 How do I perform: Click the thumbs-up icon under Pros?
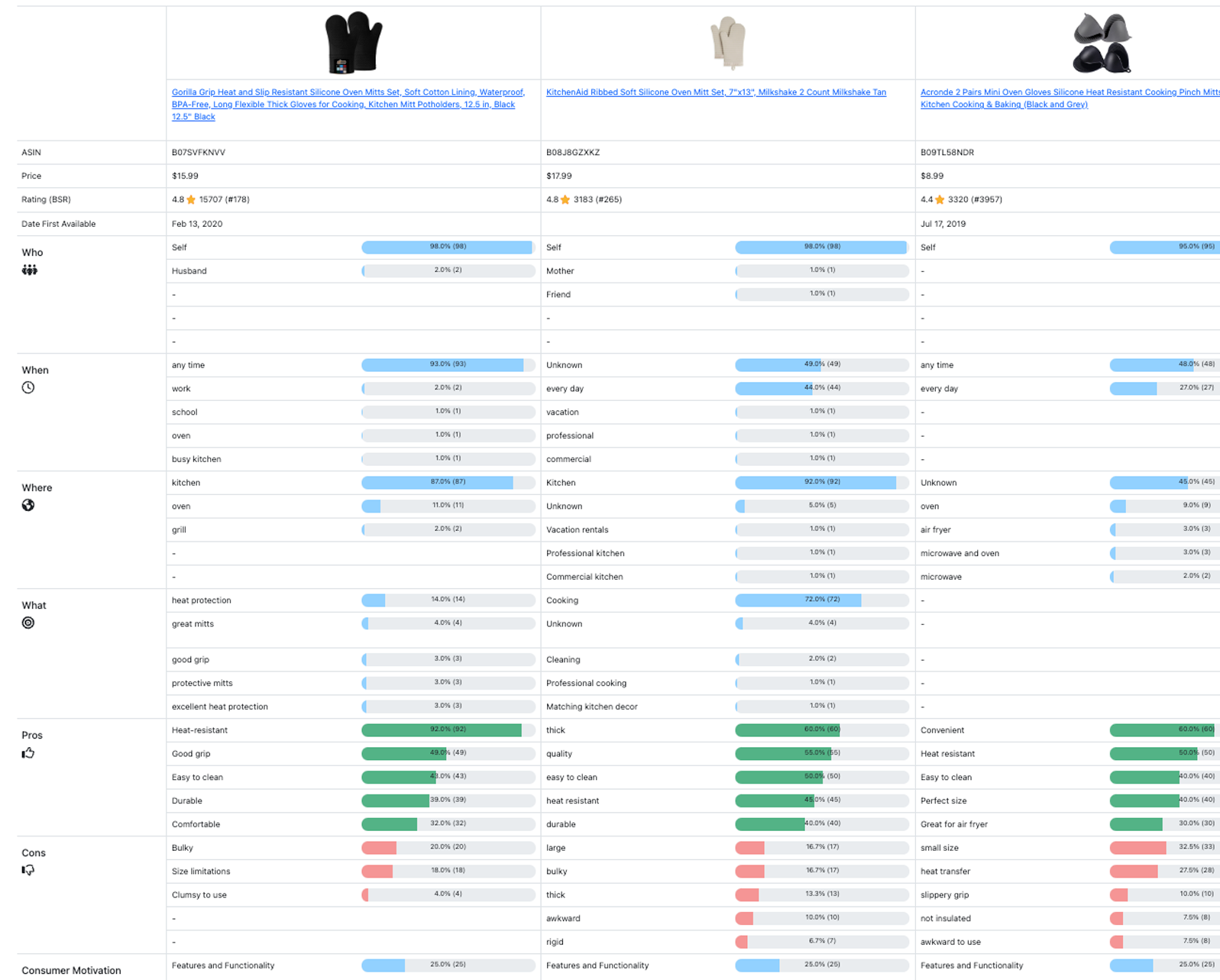coord(28,753)
